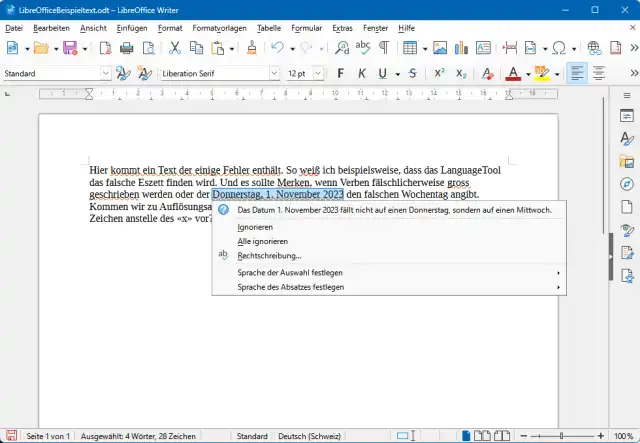
Task: Toggle formatting marks (pilcrow) icon
Action: click(x=383, y=48)
